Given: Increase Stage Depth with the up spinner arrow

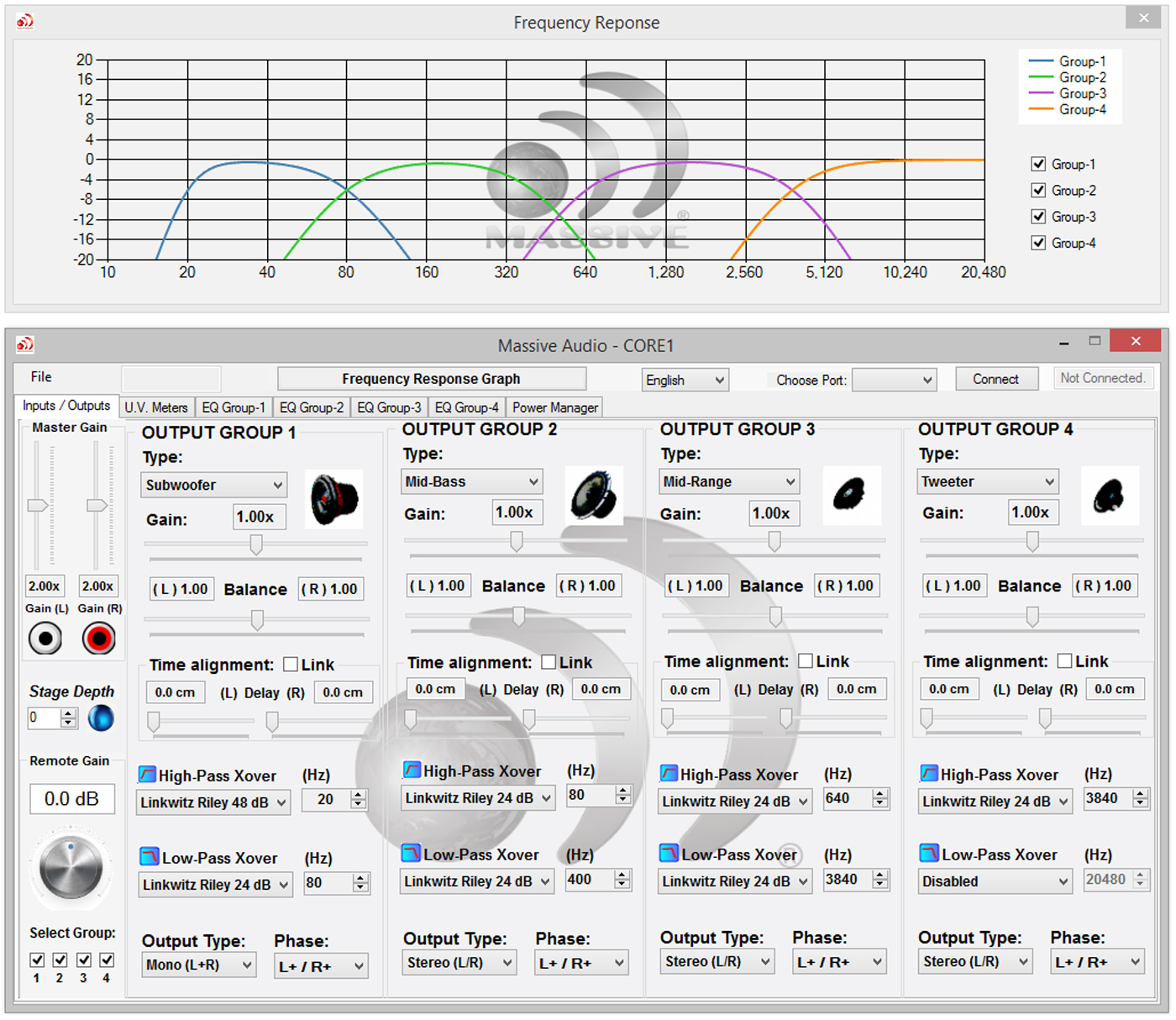Looking at the screenshot, I should point(69,712).
